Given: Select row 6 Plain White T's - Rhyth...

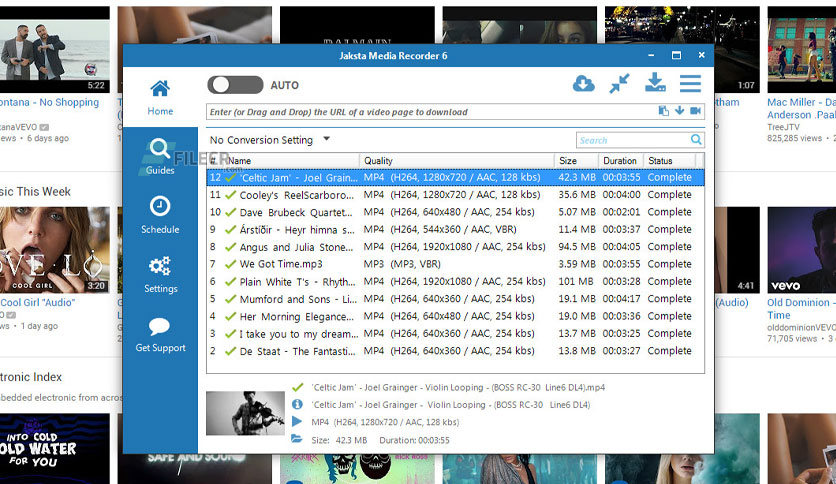Looking at the screenshot, I should [455, 281].
